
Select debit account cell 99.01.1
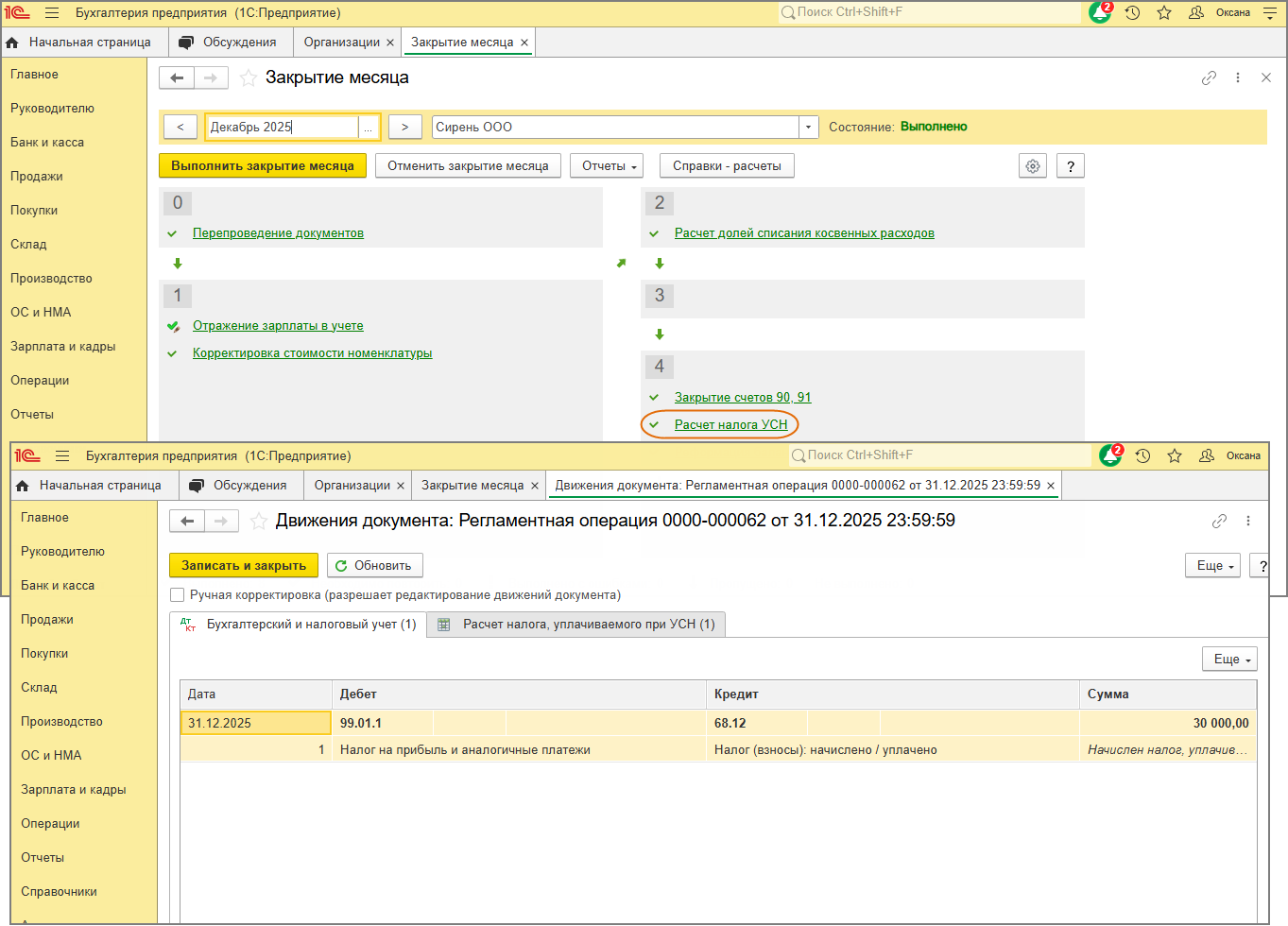click(383, 723)
